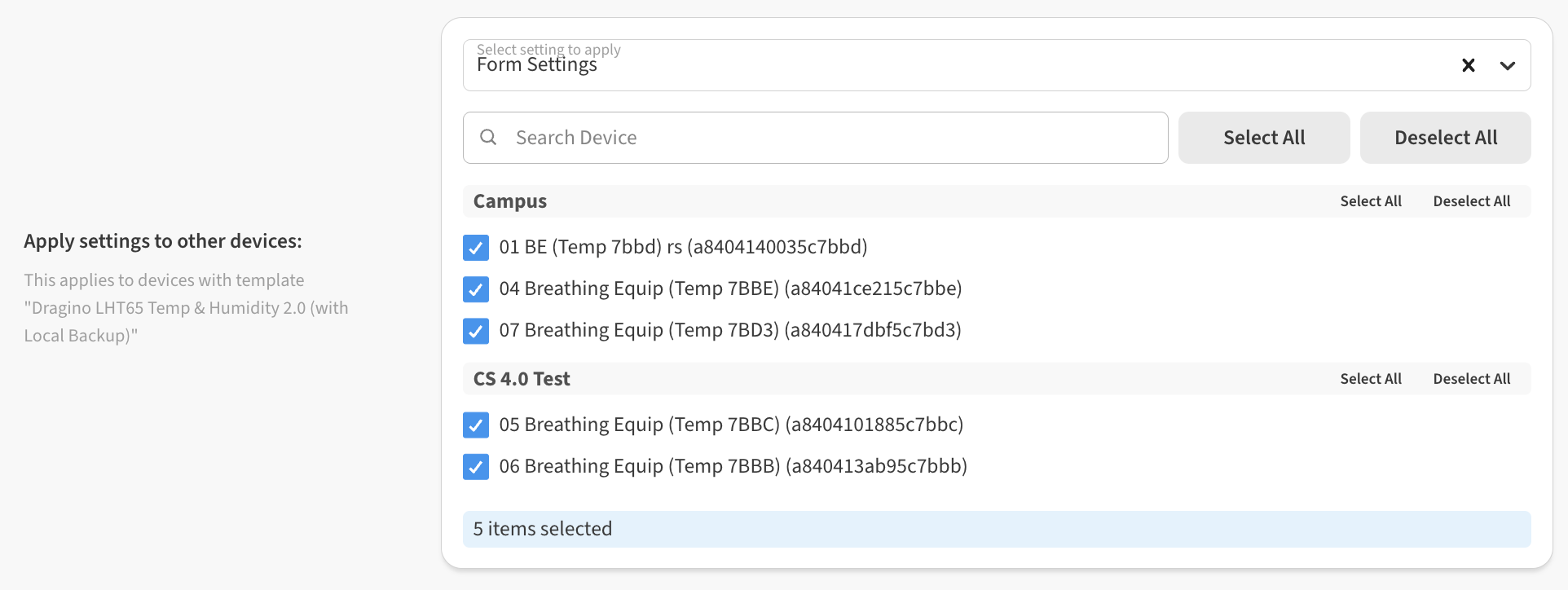This screenshot has height=590, width=1568.
Task: Click the main Deselect All button
Action: click(x=1445, y=137)
